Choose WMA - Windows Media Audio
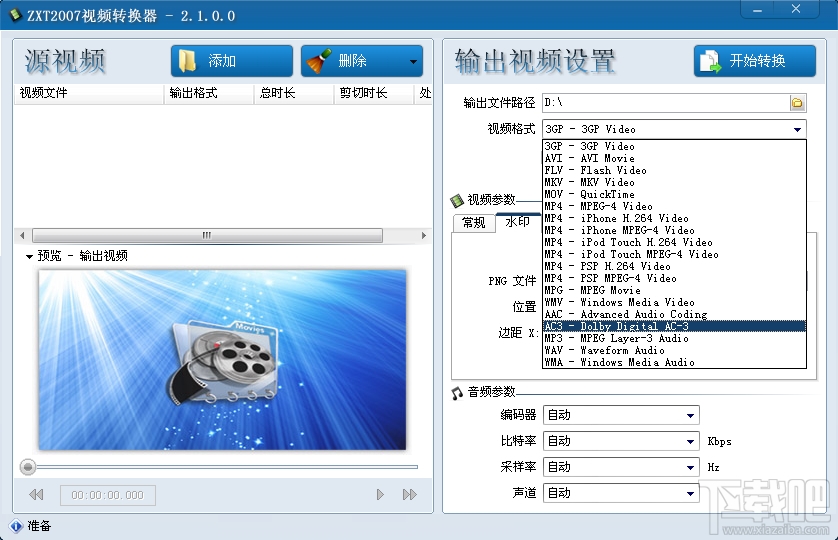Viewport: 838px width, 540px height. [x=674, y=362]
